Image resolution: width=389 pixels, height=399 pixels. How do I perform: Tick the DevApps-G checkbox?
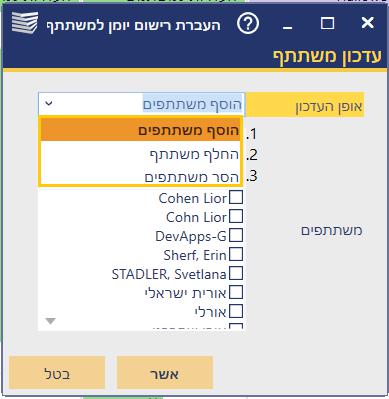pyautogui.click(x=236, y=235)
